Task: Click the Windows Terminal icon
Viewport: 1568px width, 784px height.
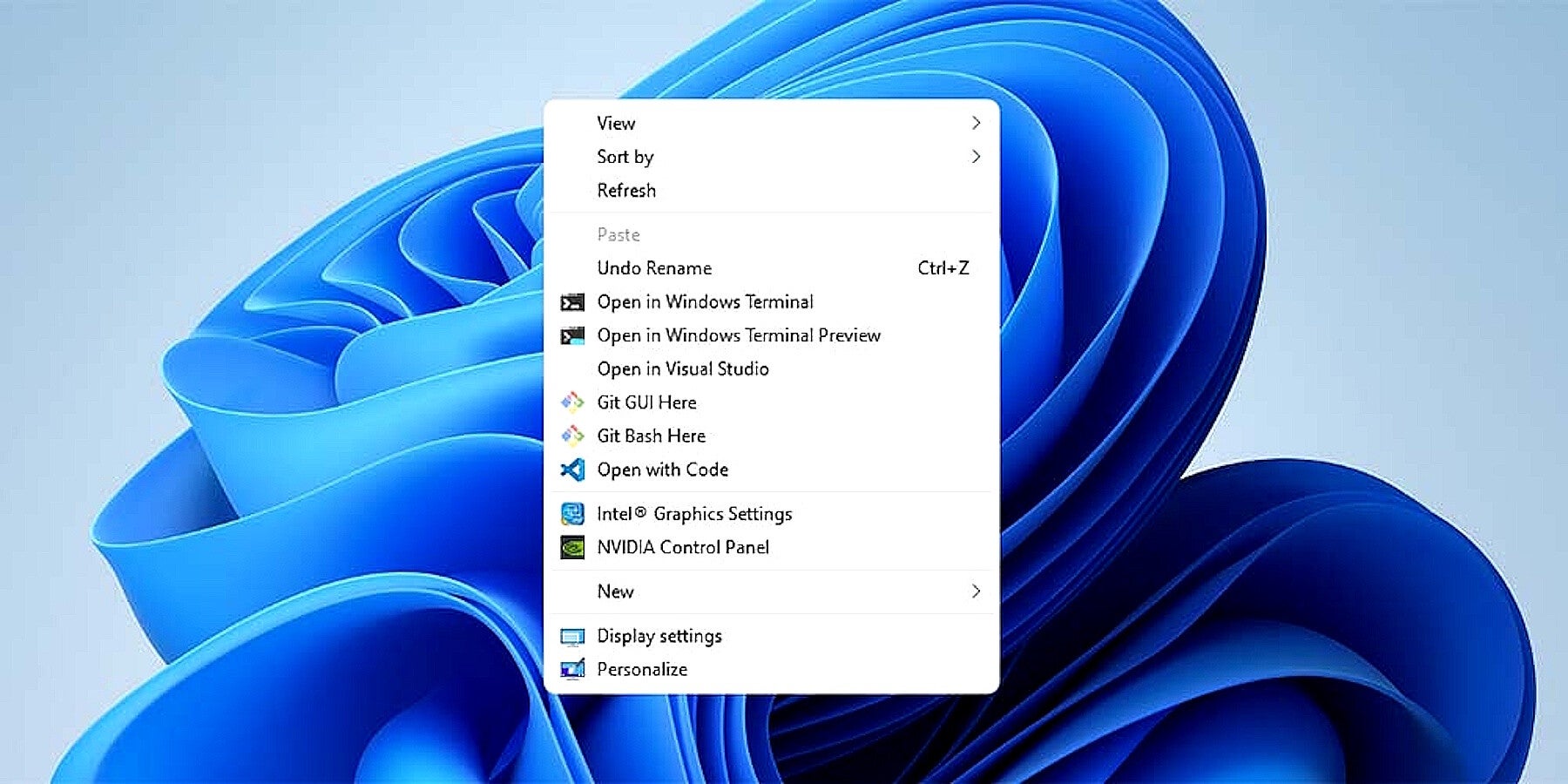Action: (x=572, y=302)
